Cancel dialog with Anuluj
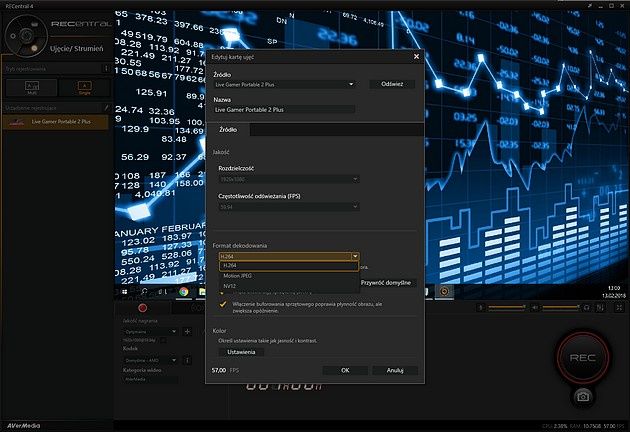630x432 pixels. (x=395, y=371)
